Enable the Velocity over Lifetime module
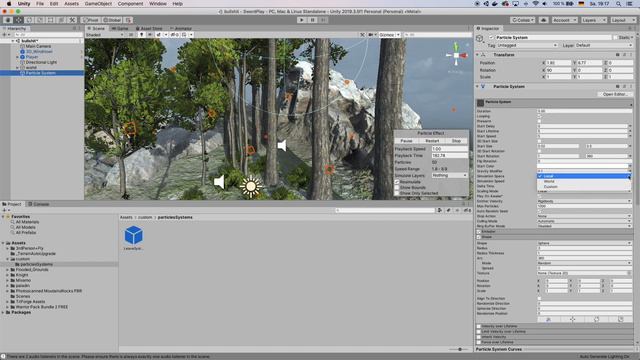 point(479,326)
